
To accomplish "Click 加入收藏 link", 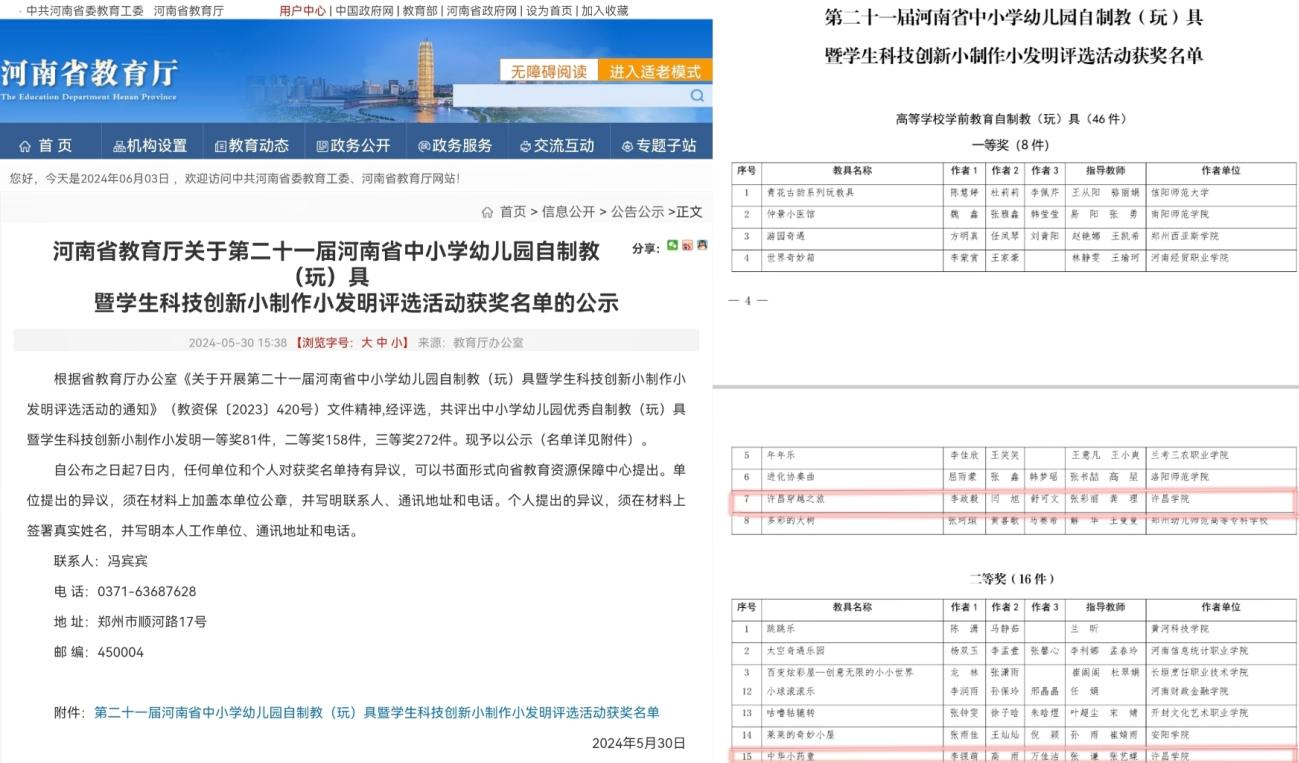I will tap(605, 10).
